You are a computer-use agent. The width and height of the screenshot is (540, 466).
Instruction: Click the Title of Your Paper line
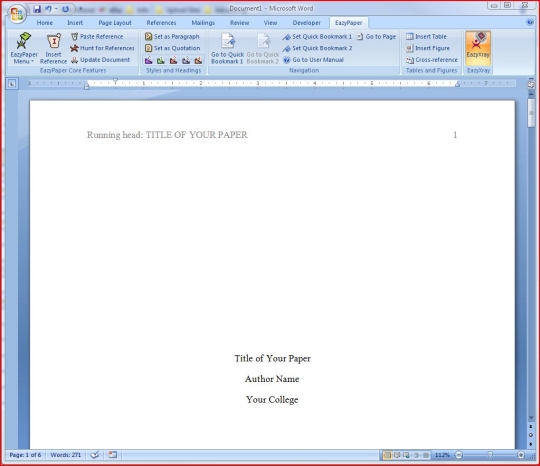(x=272, y=359)
